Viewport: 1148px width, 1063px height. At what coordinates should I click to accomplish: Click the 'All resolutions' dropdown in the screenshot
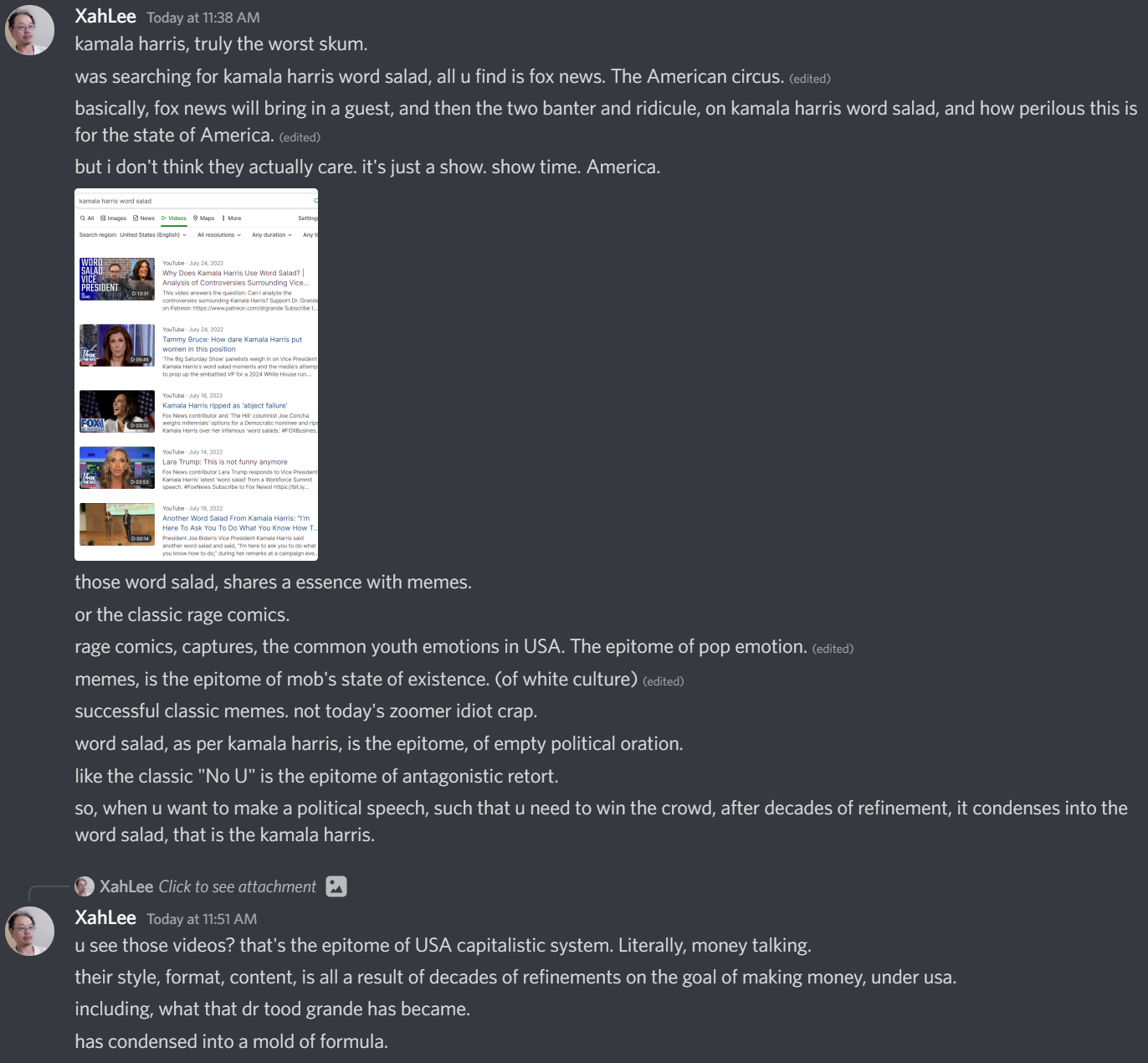click(x=219, y=235)
